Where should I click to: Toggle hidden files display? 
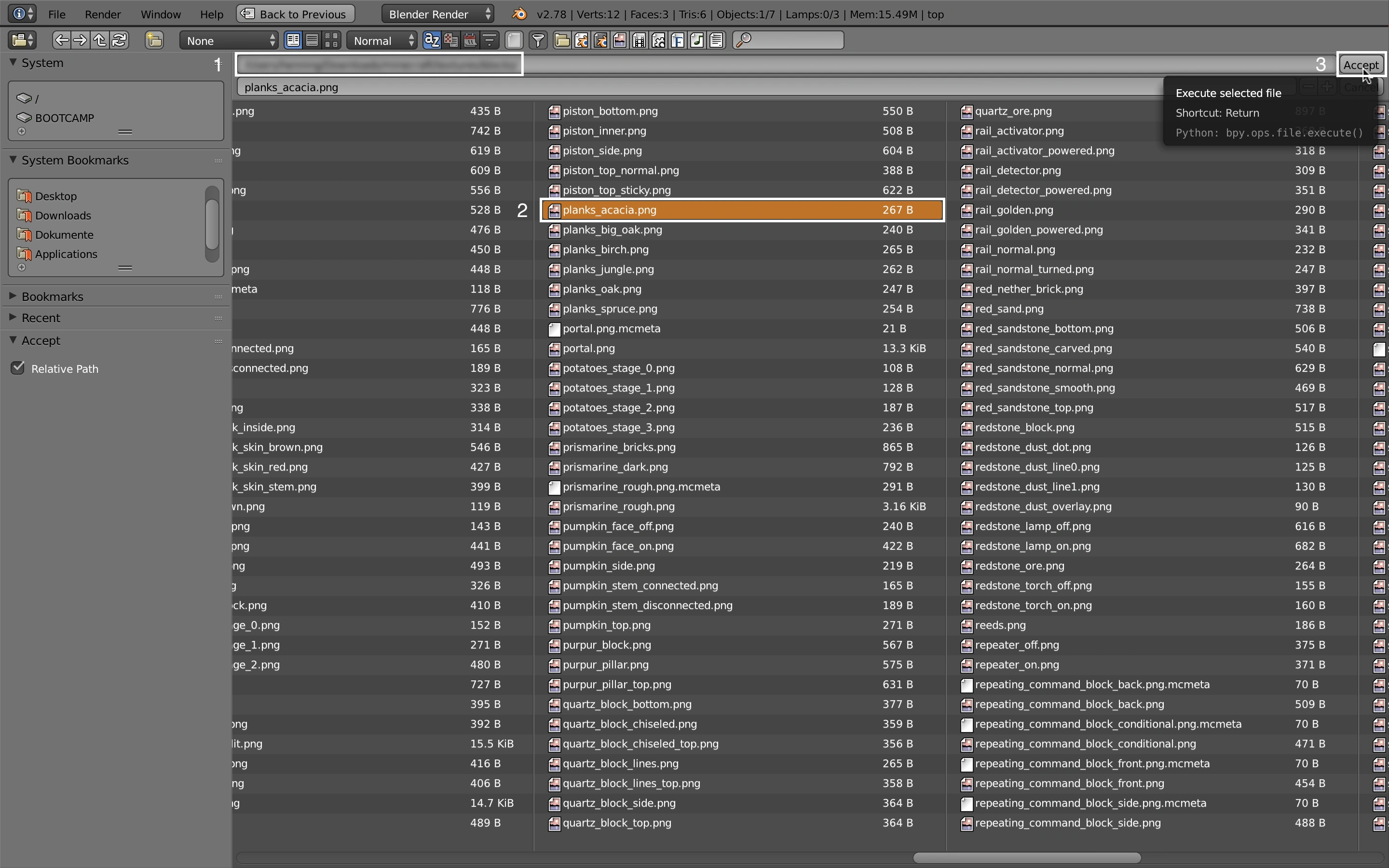pos(514,40)
